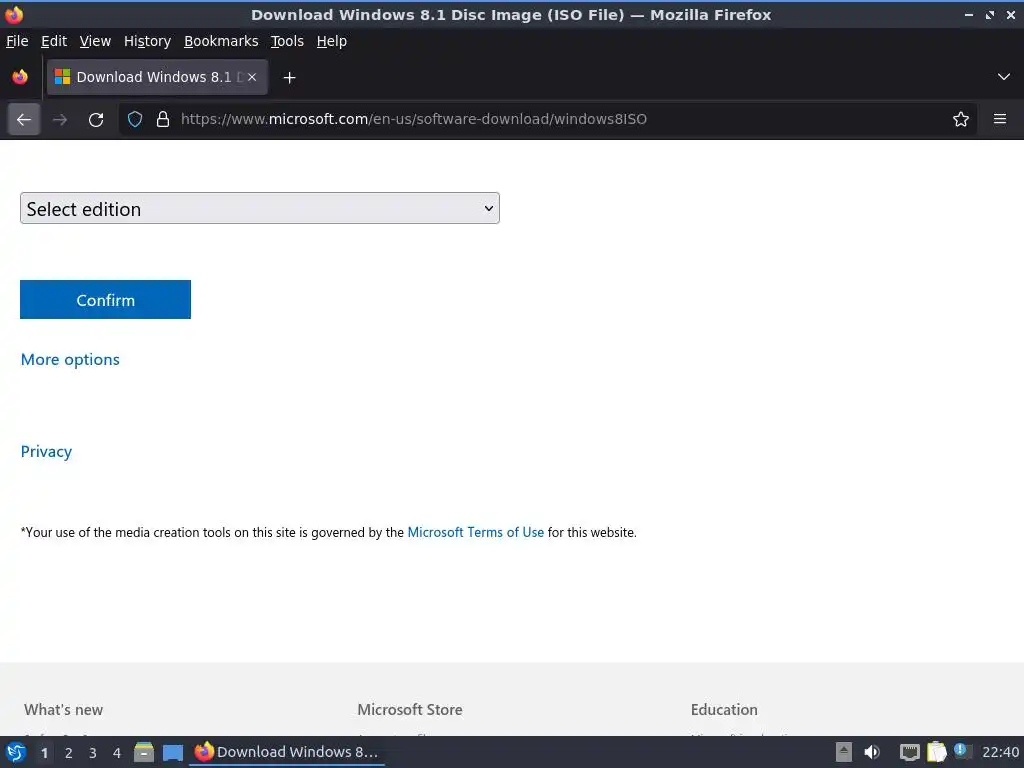Screen dimensions: 1024x768
Task: Open update notifier tray icon
Action: tap(961, 750)
